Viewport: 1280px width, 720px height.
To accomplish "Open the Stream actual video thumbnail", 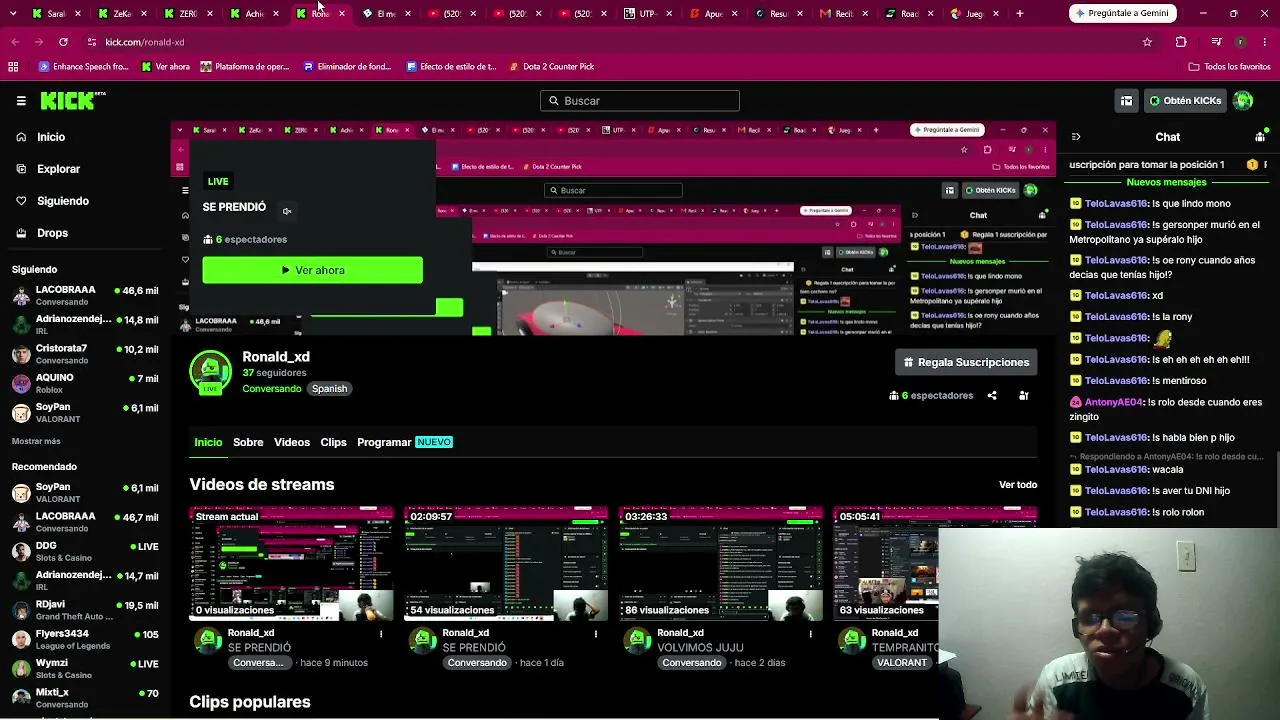I will 291,564.
